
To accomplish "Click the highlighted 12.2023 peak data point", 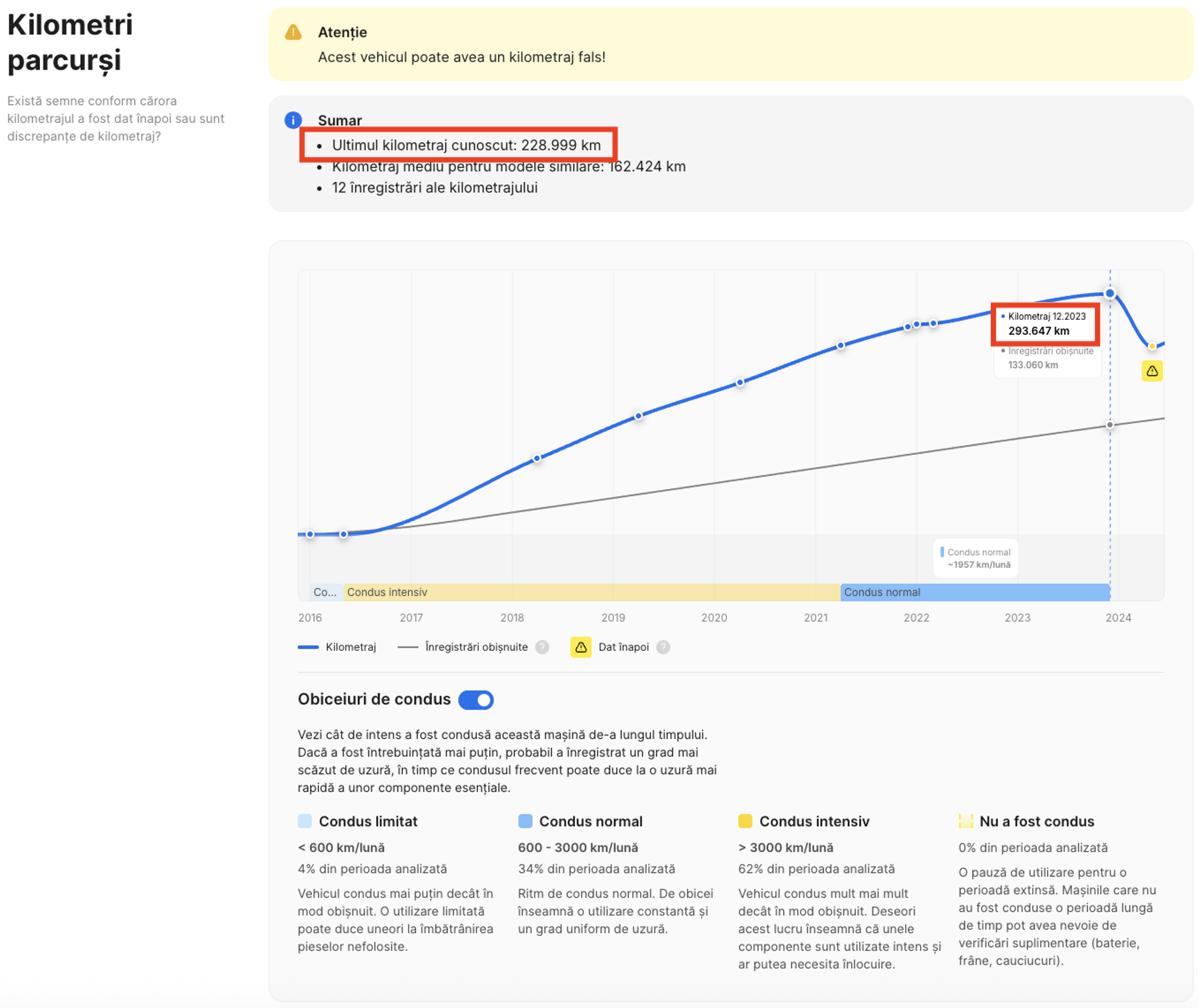I will point(1109,293).
